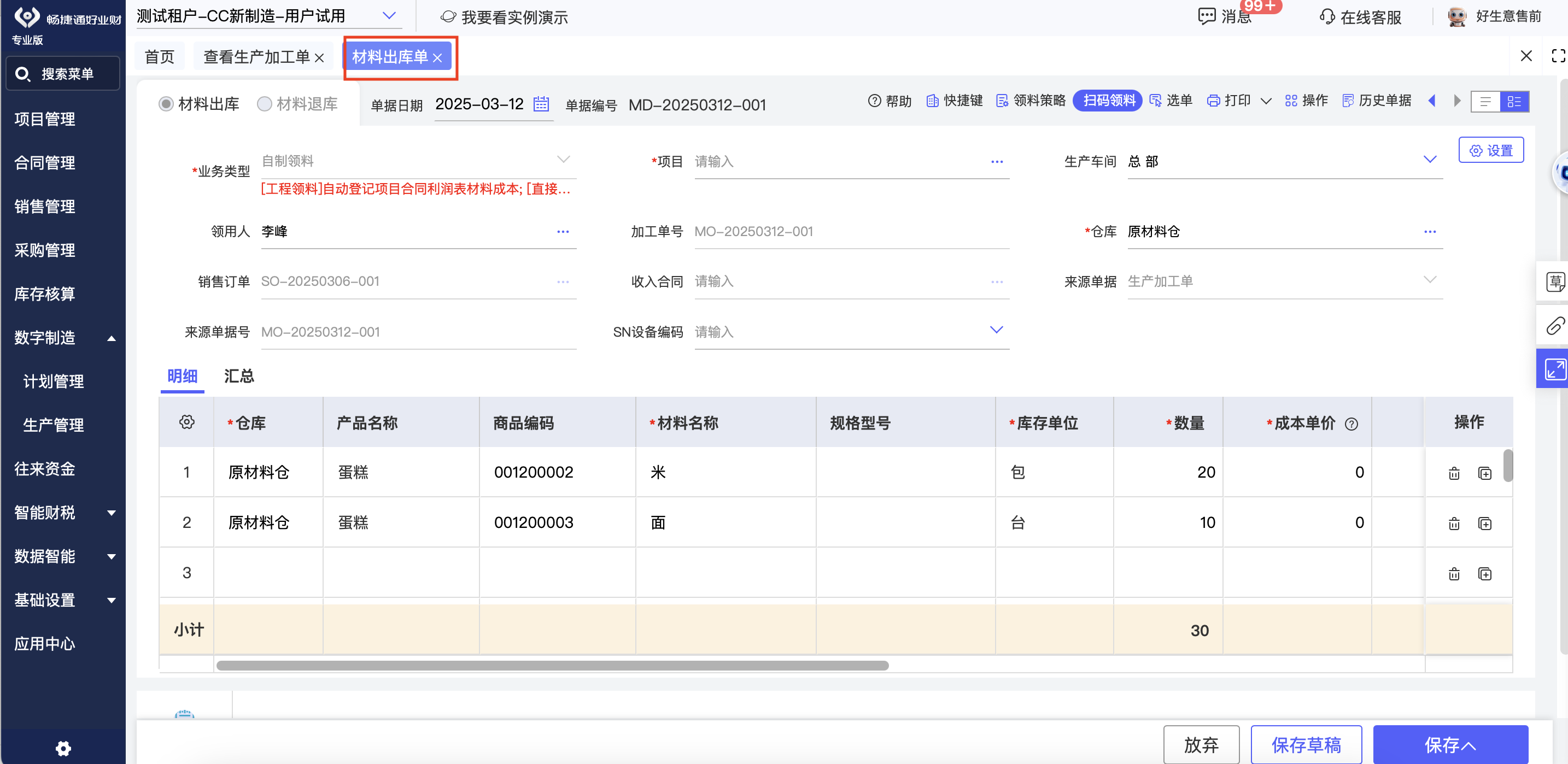1568x764 pixels.
Task: Expand the SN设备编码 dropdown
Action: pyautogui.click(x=997, y=330)
